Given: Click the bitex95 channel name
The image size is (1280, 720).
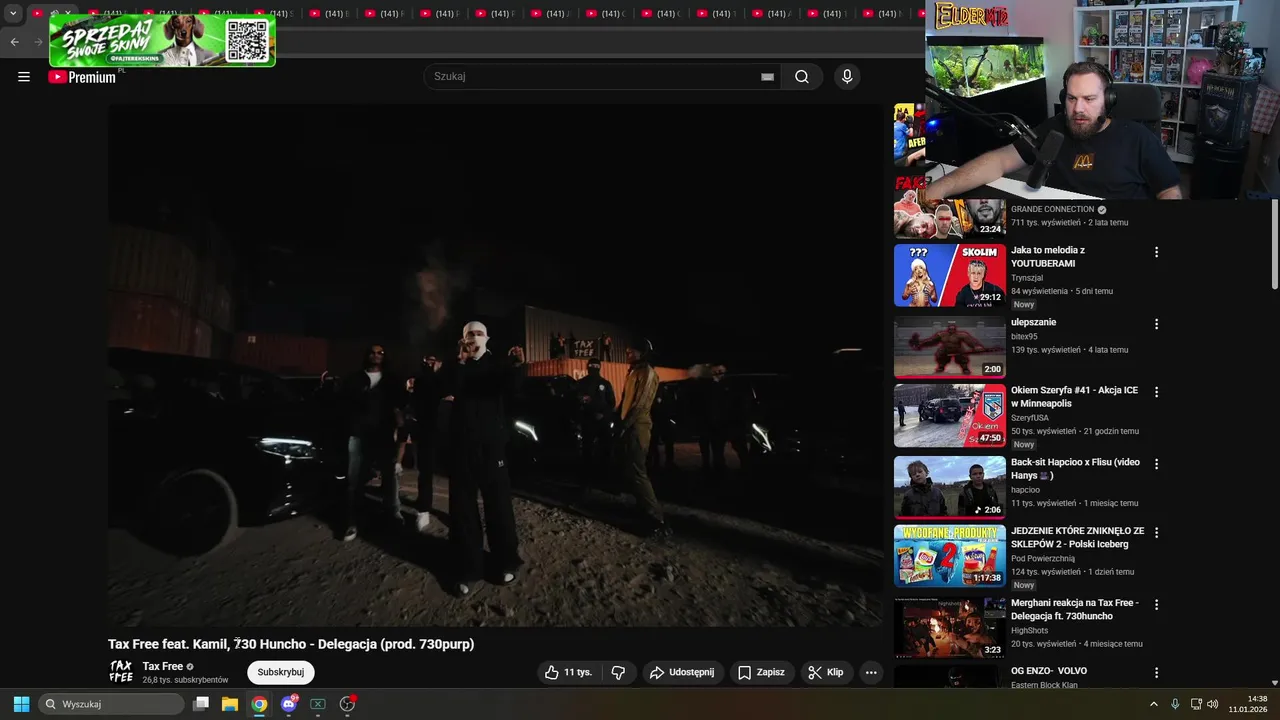Looking at the screenshot, I should point(1024,337).
